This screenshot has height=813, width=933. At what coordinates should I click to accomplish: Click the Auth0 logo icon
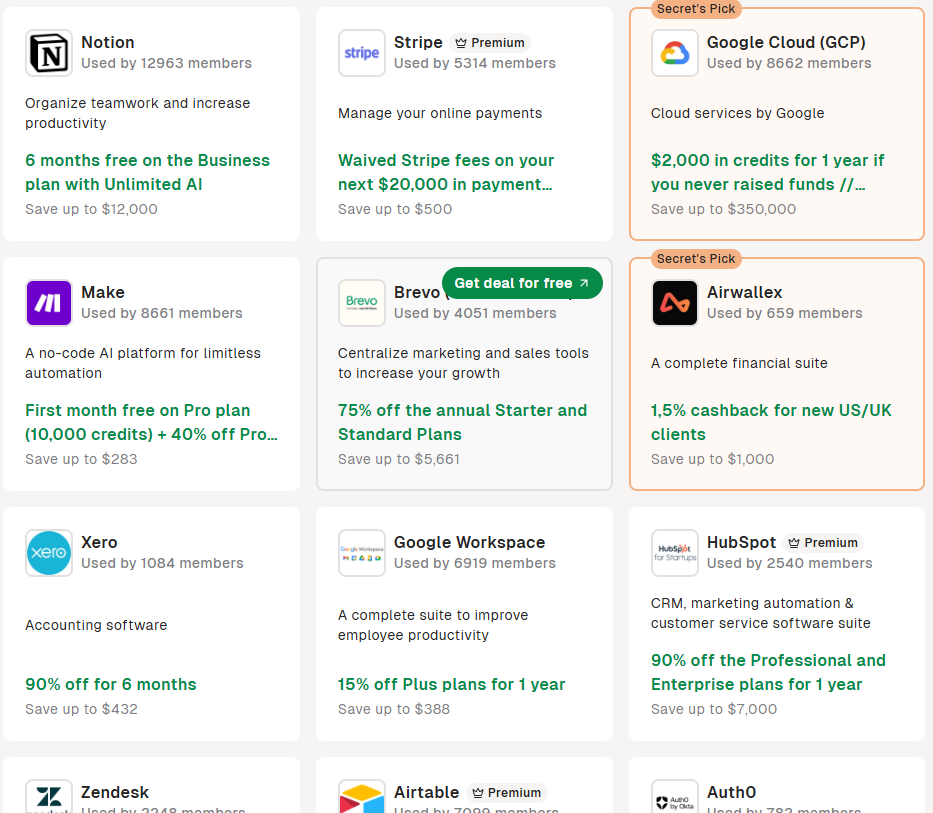coord(675,796)
